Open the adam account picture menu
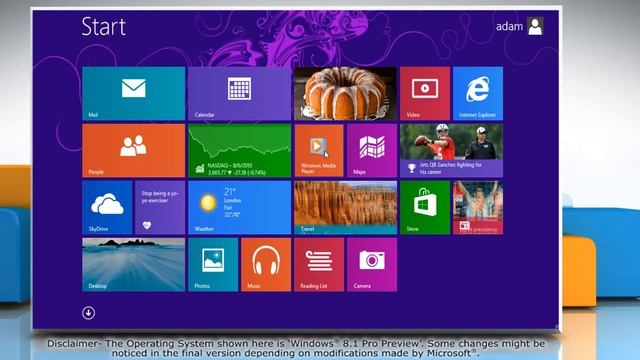 coord(535,27)
